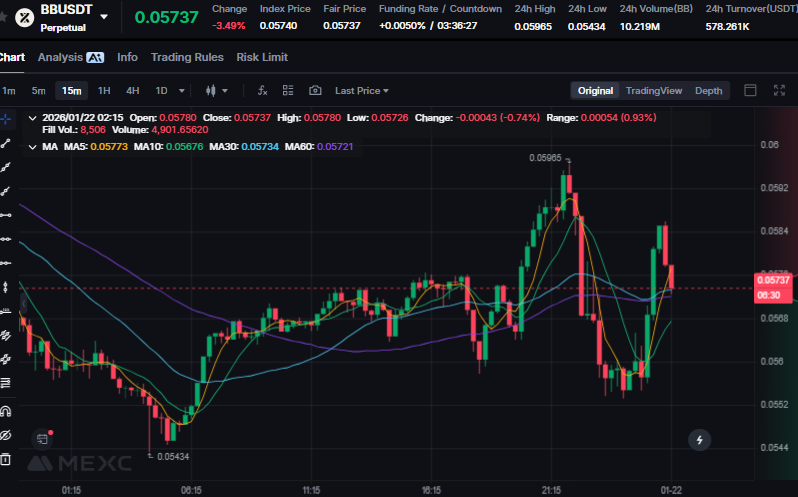
Task: Click the MA60 value 0.05721
Action: click(335, 147)
